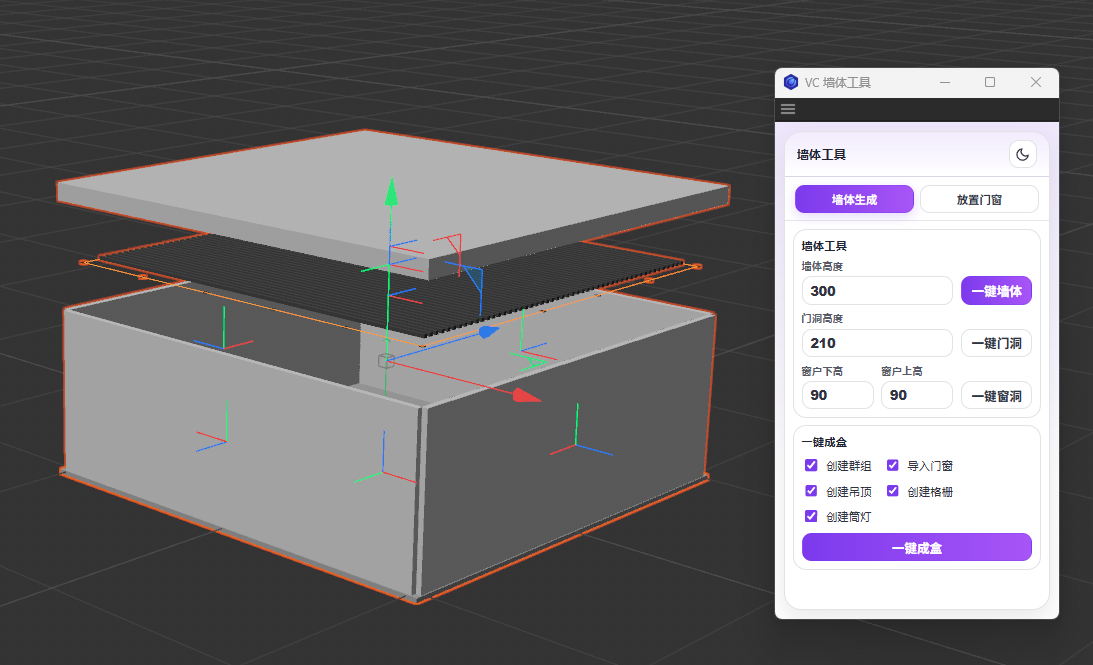Select the blue axis arrow of the gizmo

tap(487, 332)
